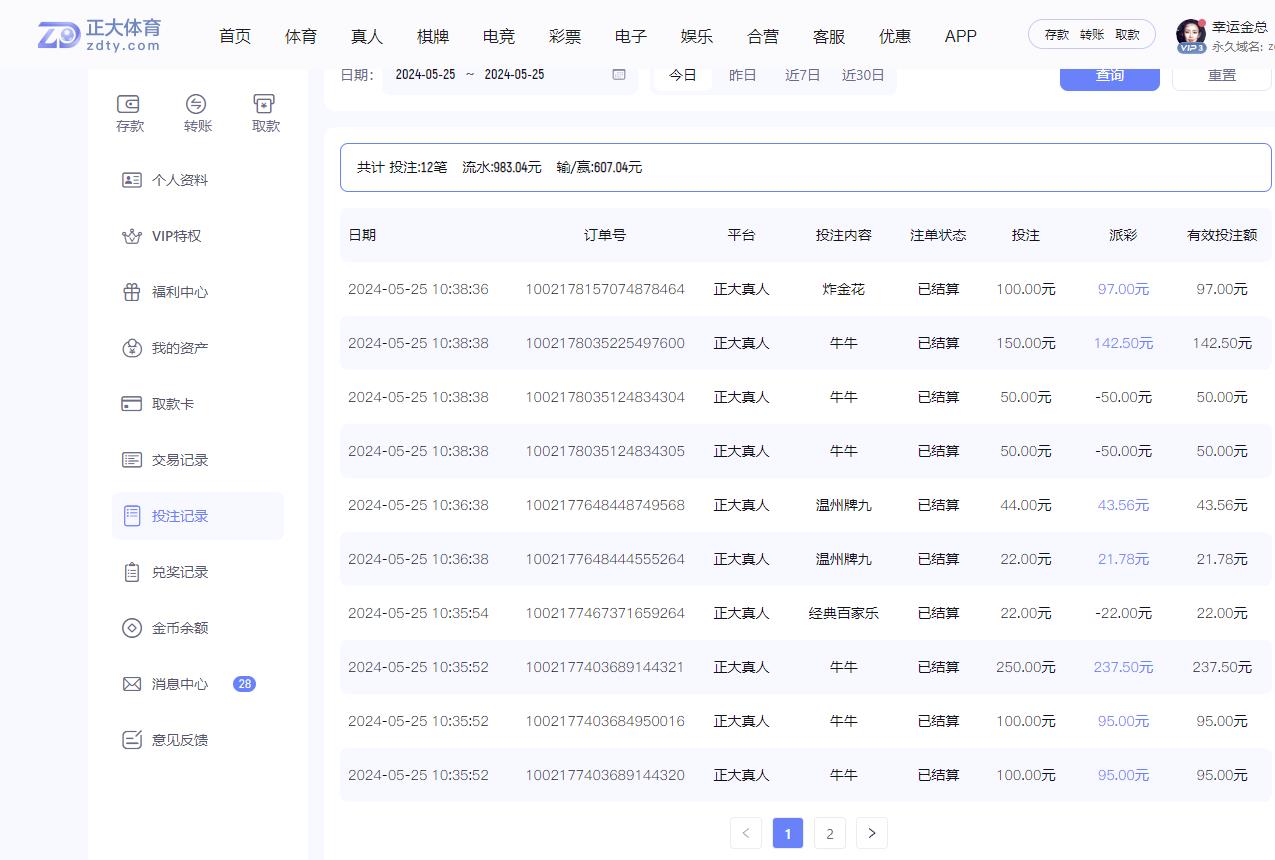Open VIP特权 crown icon
The width and height of the screenshot is (1275, 860).
[131, 236]
